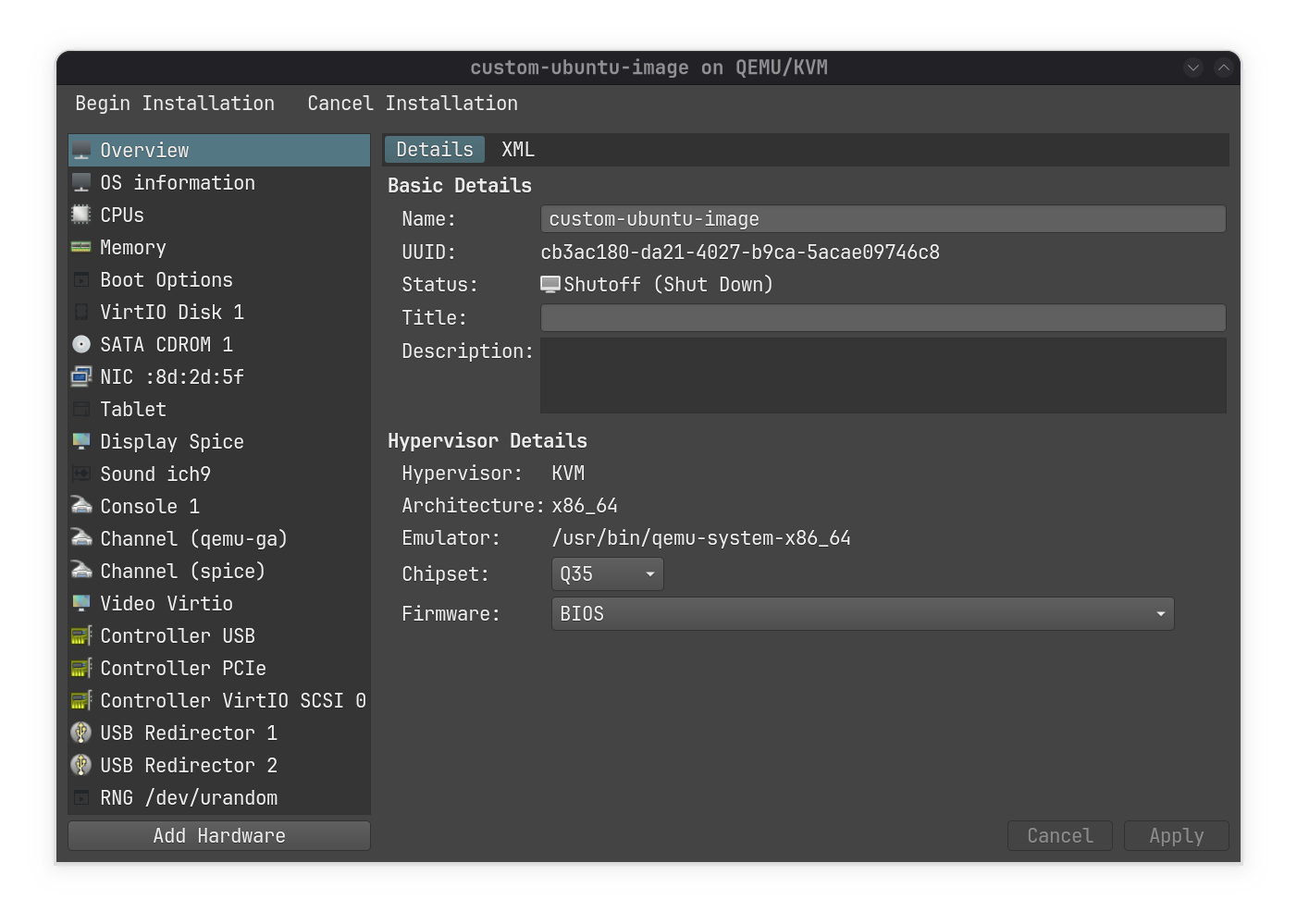The image size is (1297, 924).
Task: Click the Display Spice icon
Action: [x=81, y=442]
